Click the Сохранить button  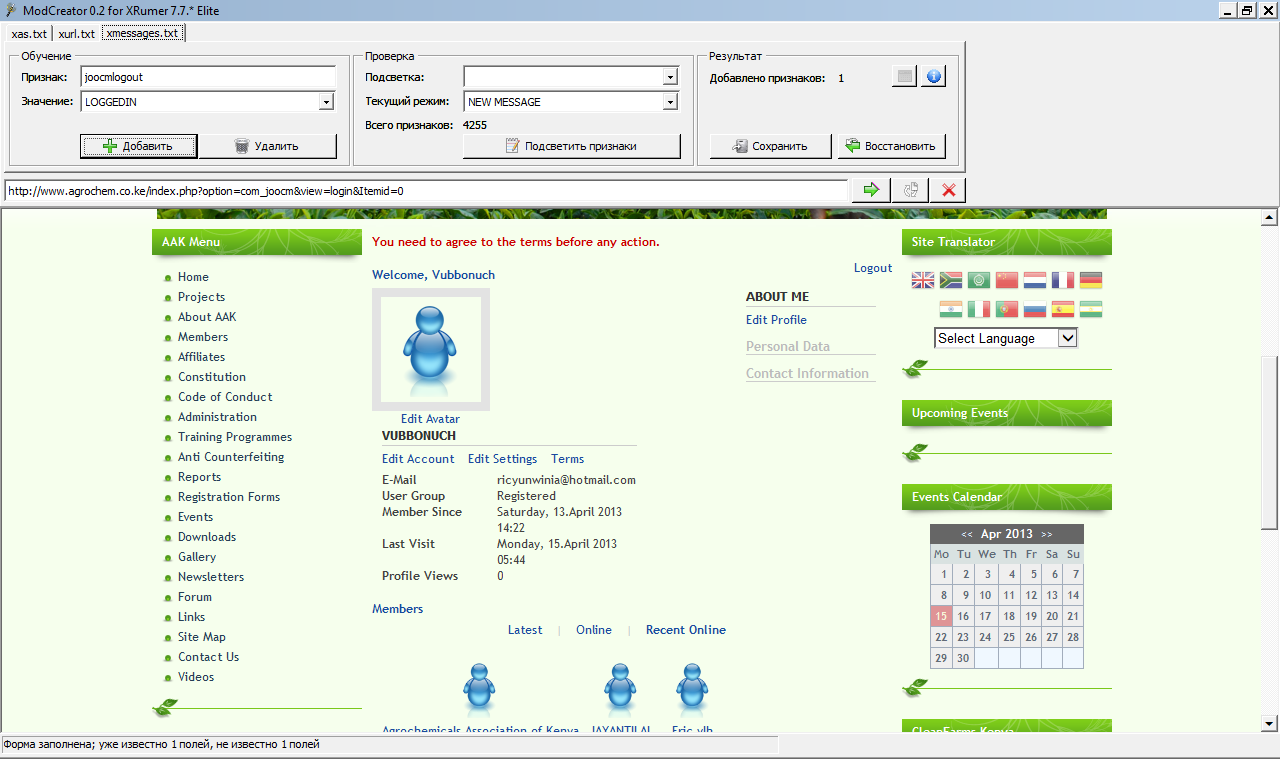770,146
